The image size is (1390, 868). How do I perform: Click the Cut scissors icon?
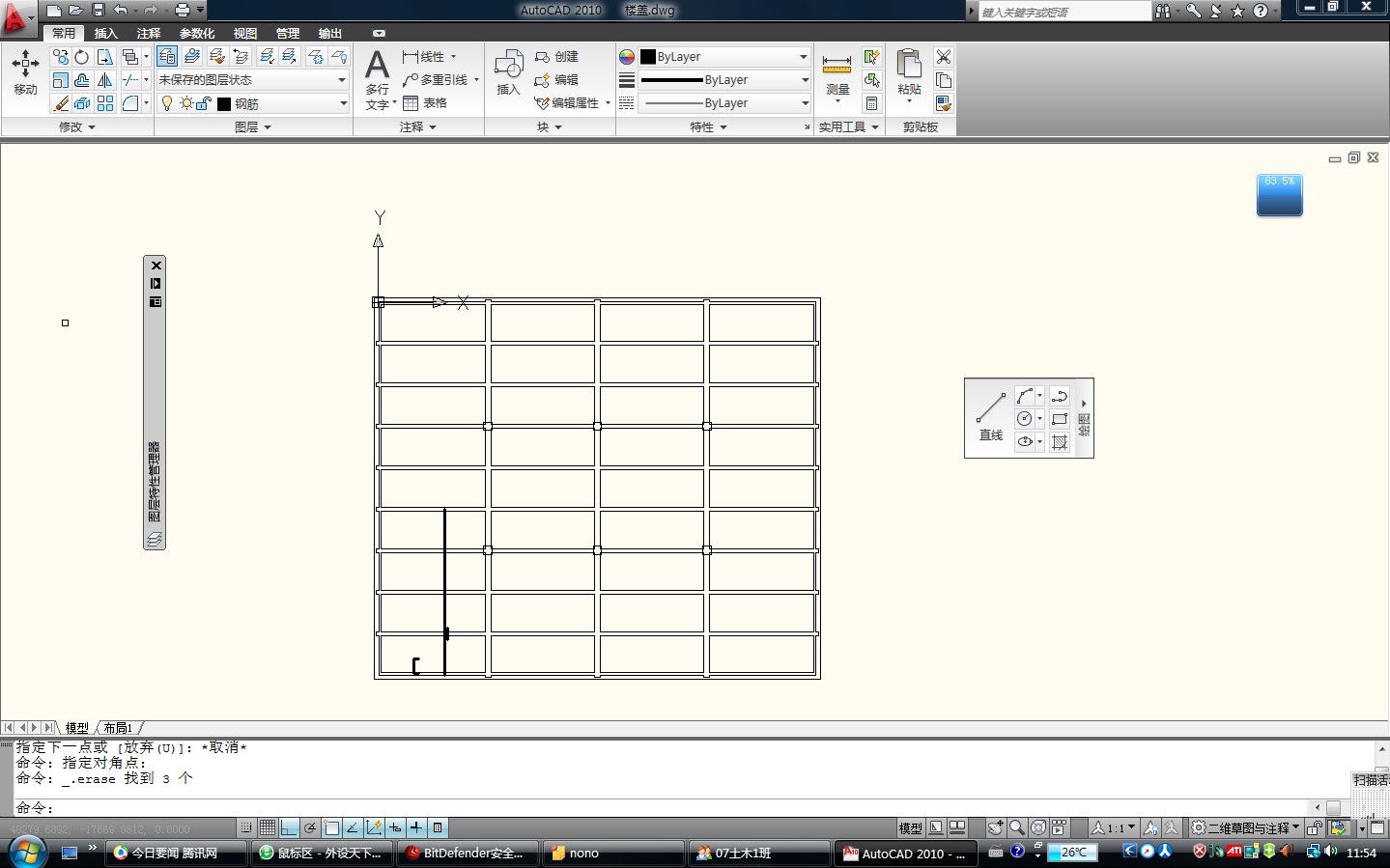click(x=944, y=57)
